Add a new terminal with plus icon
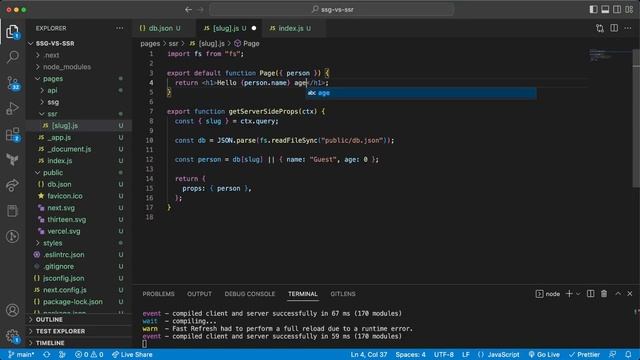Screen dimensions: 640x360 [x=569, y=294]
